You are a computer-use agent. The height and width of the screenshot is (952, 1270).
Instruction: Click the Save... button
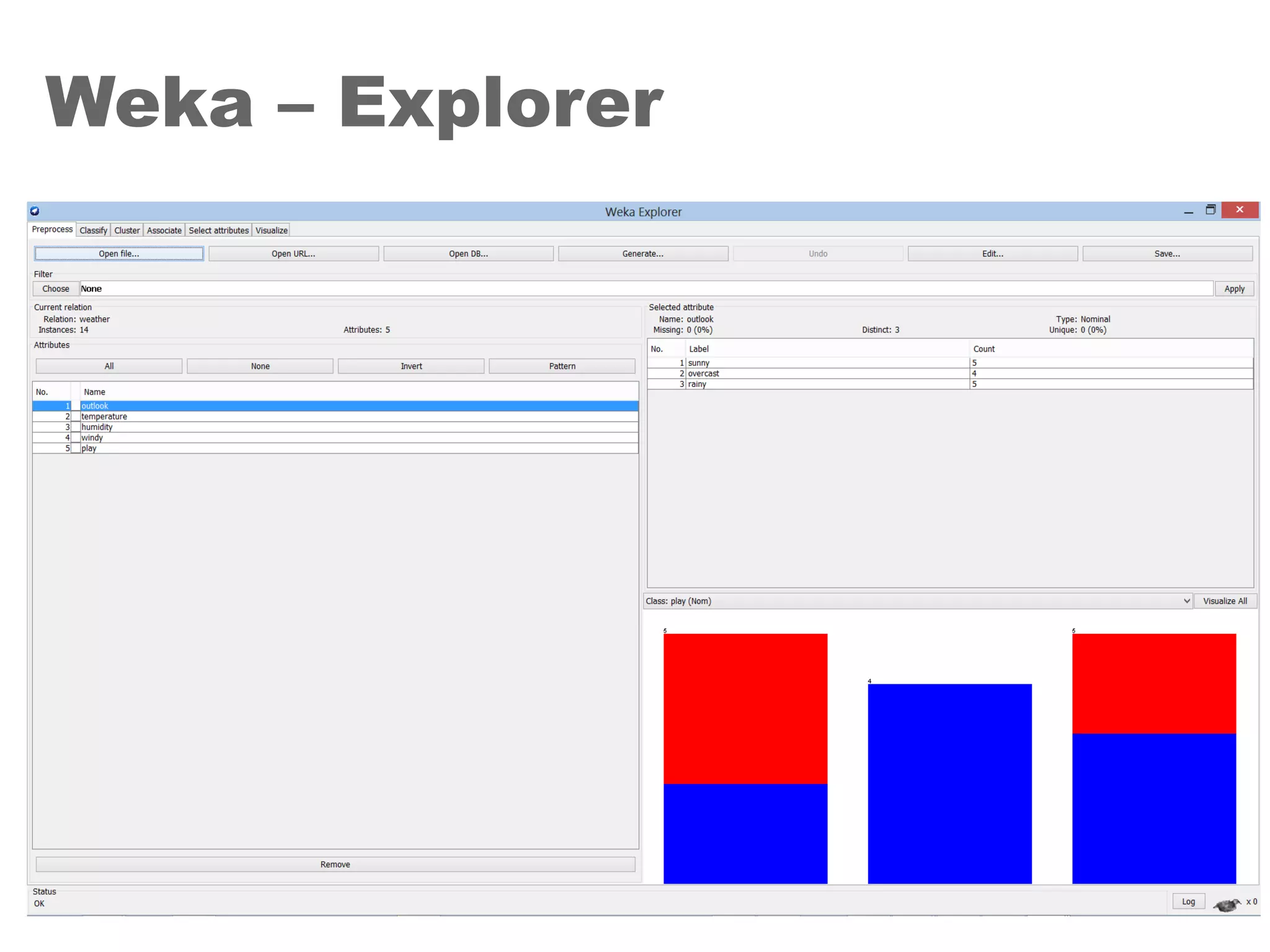click(1168, 254)
